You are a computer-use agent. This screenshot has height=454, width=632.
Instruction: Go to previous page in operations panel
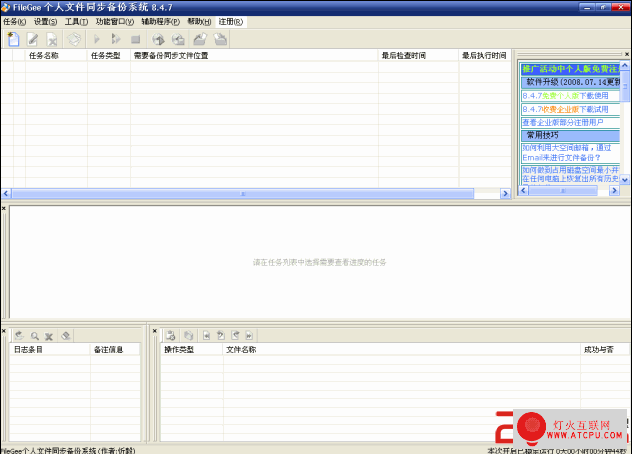[x=220, y=335]
